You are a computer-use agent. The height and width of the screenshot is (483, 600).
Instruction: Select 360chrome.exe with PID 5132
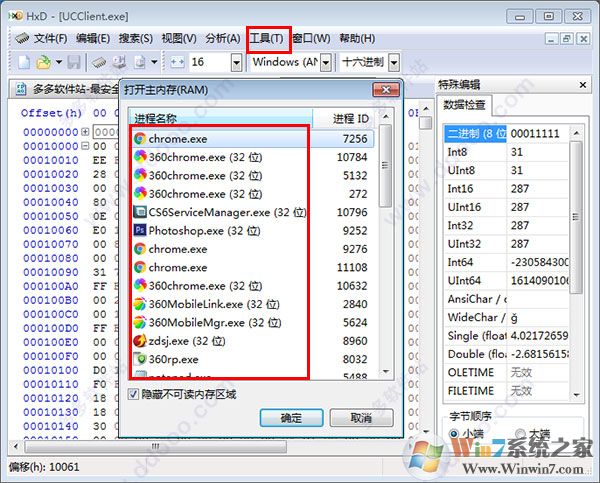251,175
